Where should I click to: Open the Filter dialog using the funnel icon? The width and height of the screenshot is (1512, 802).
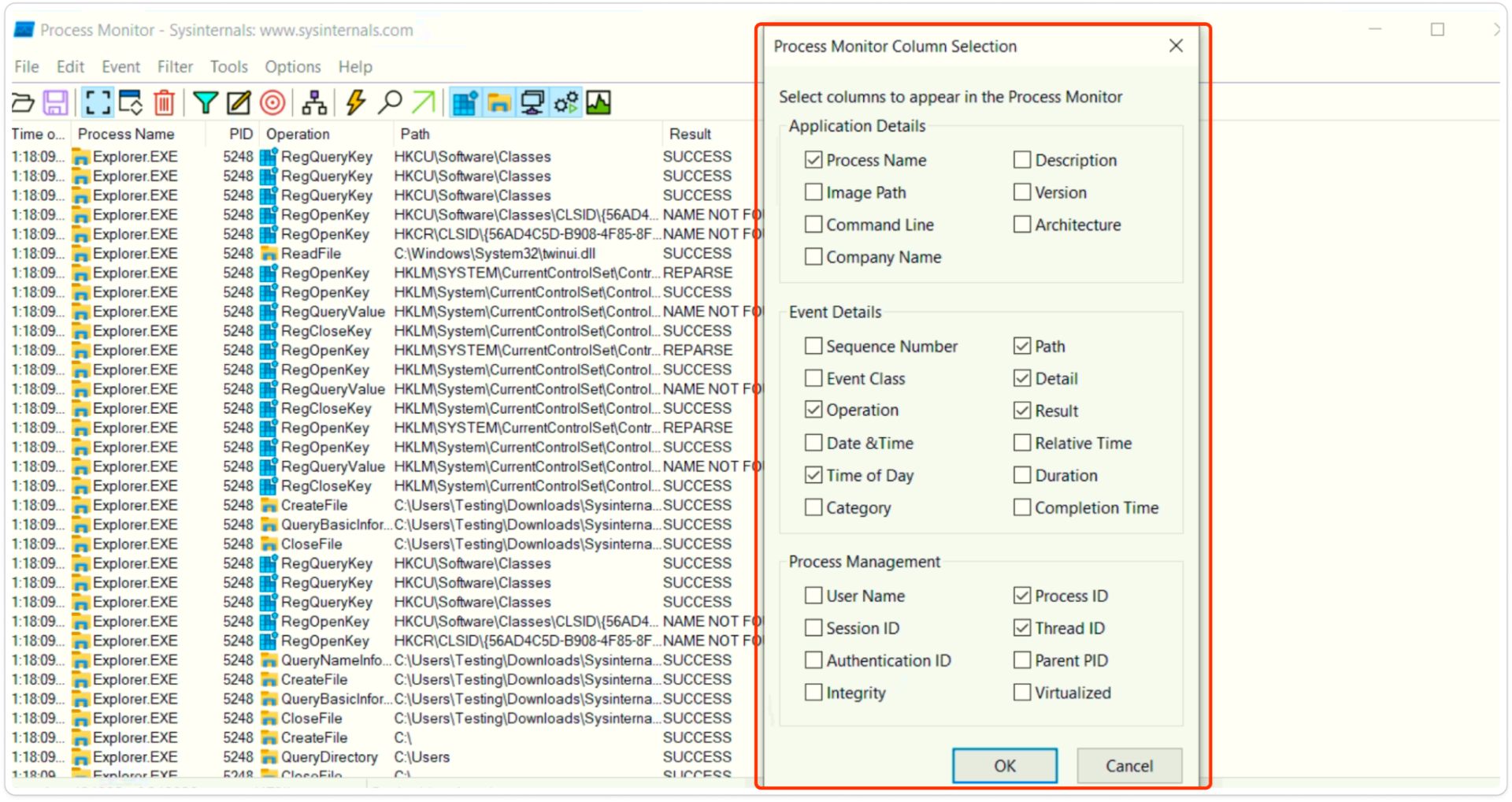[x=205, y=102]
